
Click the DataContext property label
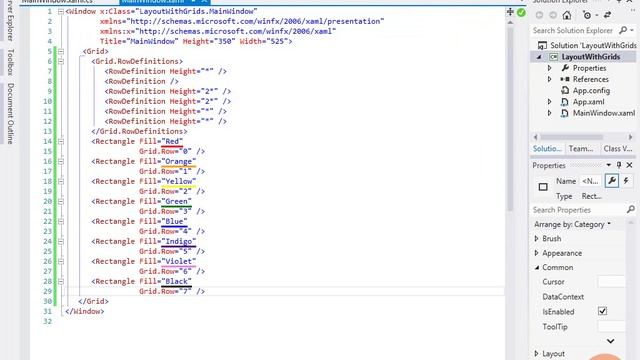[x=563, y=297]
